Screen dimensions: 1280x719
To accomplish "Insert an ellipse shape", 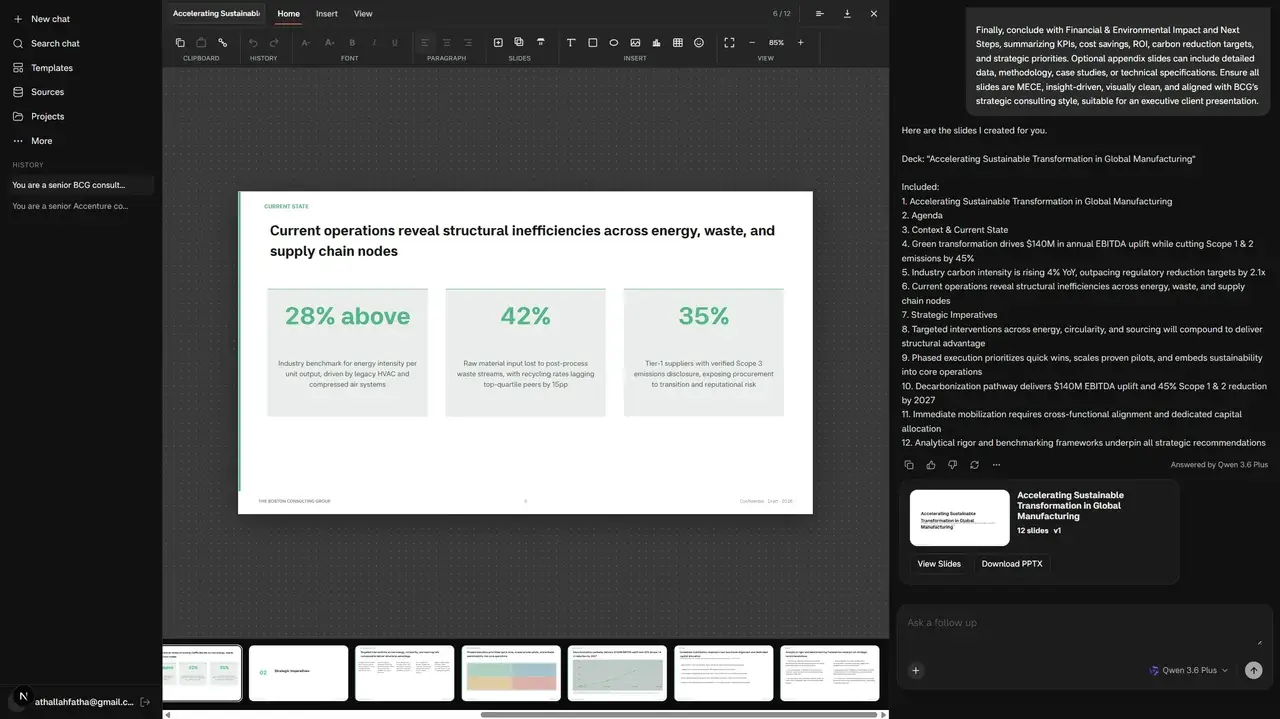I will 614,43.
